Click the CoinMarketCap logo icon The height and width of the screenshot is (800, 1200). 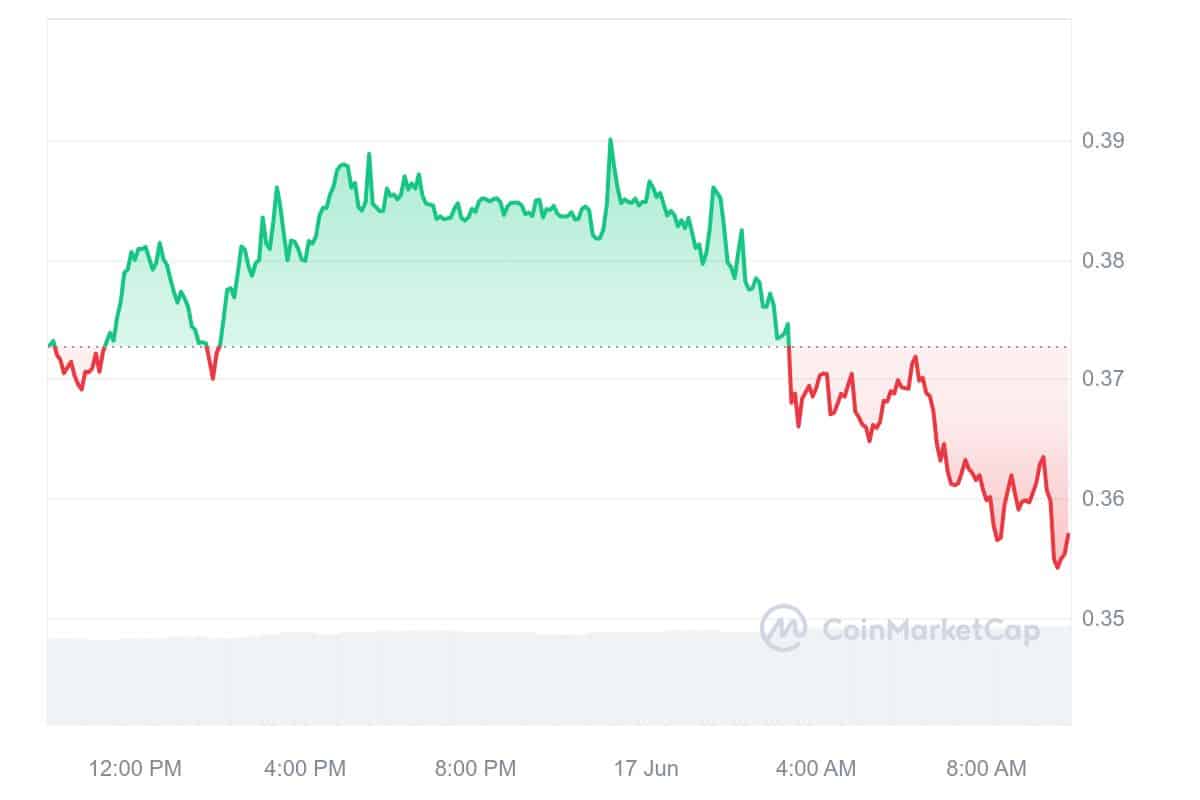pos(784,628)
